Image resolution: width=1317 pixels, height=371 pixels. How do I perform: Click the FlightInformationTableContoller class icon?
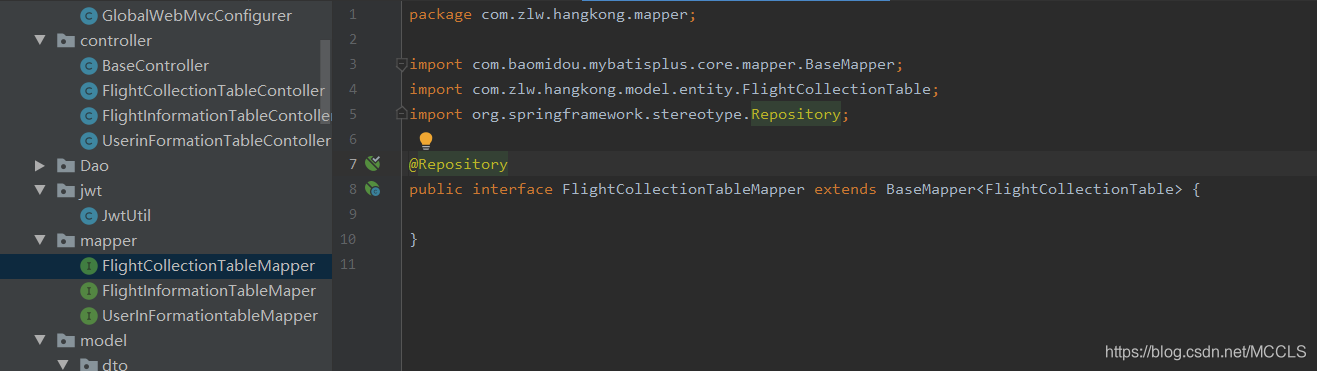(88, 116)
